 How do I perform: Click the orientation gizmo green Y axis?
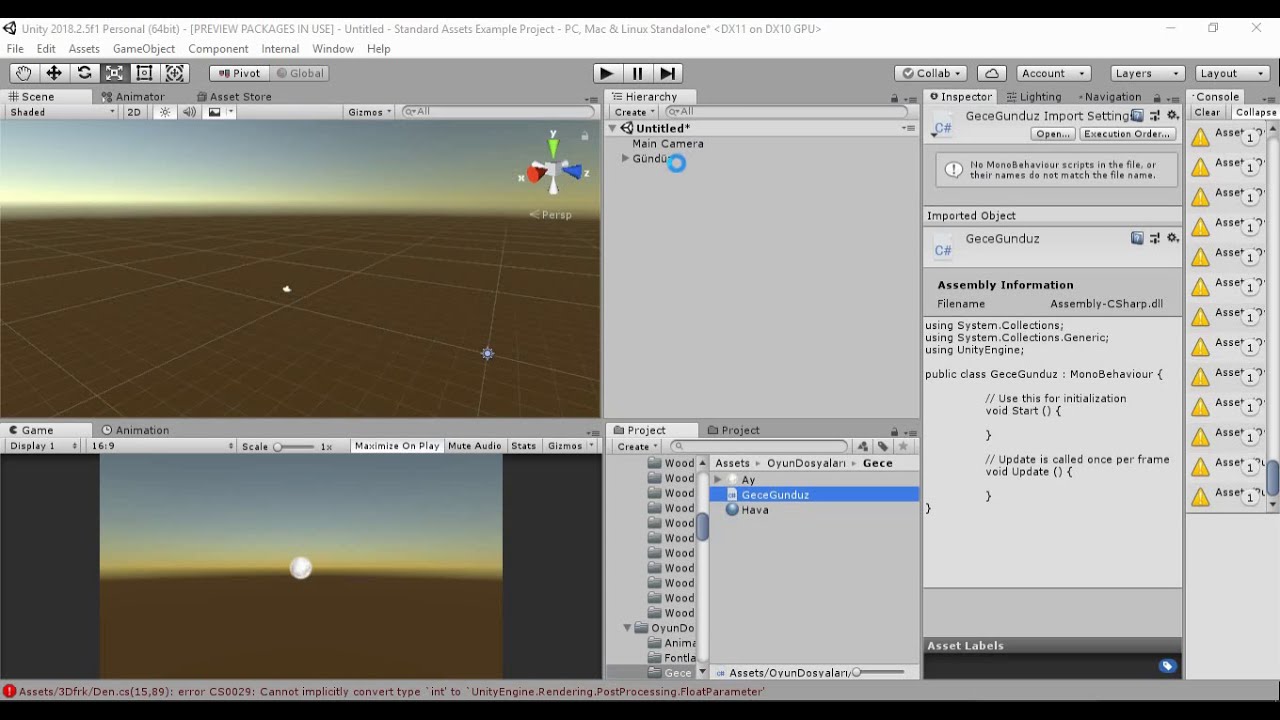click(553, 145)
